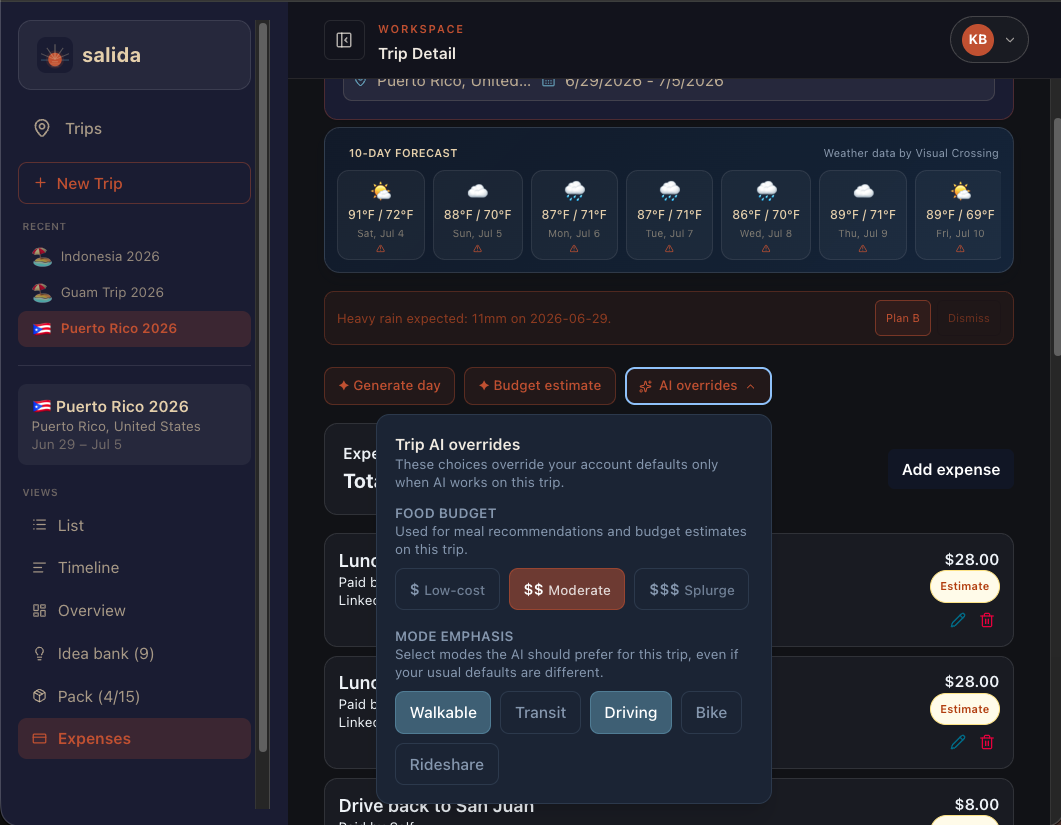
Task: Click Budget estimate button
Action: click(540, 386)
